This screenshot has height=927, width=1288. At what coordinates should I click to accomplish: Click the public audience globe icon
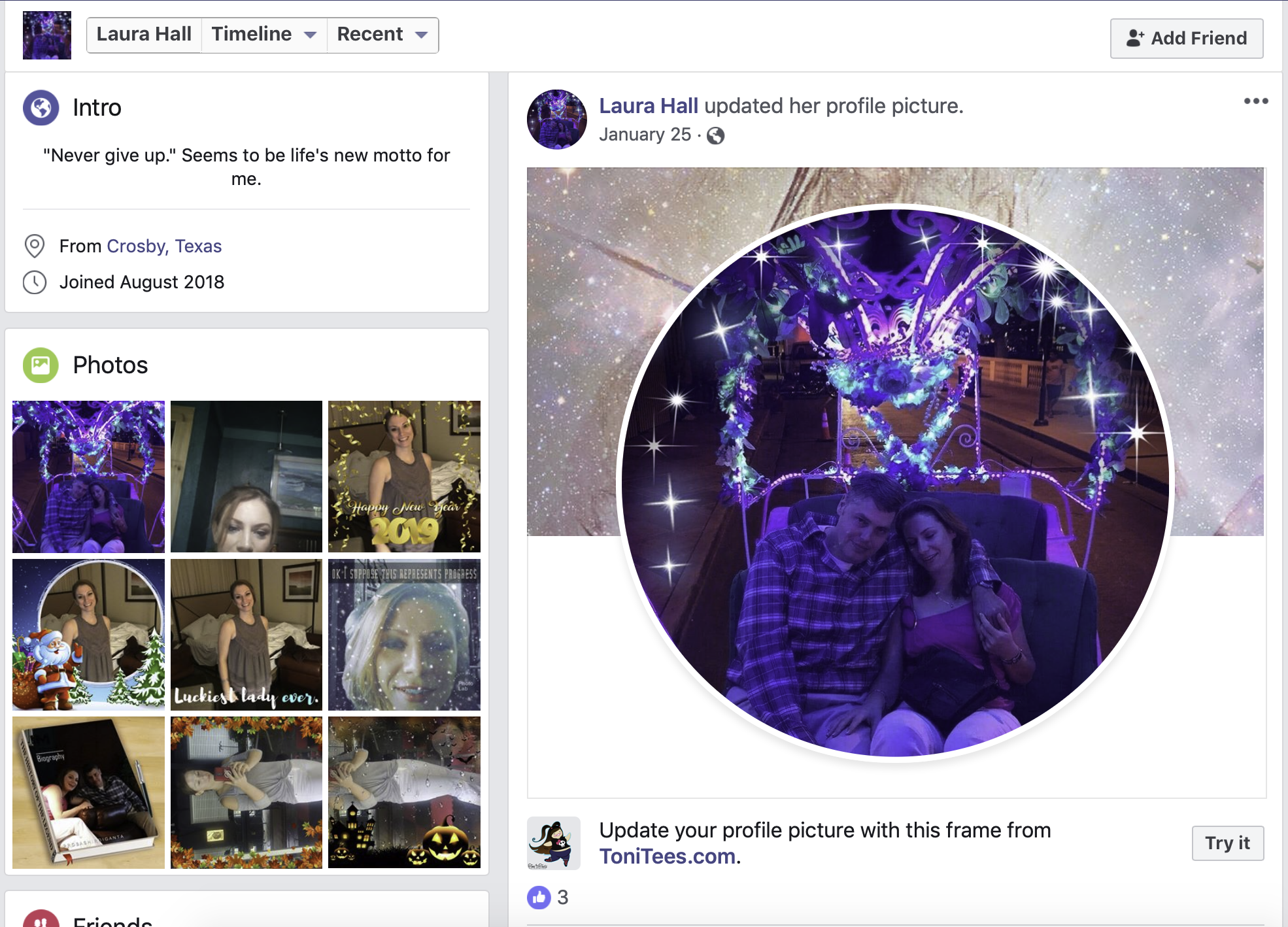(x=716, y=135)
